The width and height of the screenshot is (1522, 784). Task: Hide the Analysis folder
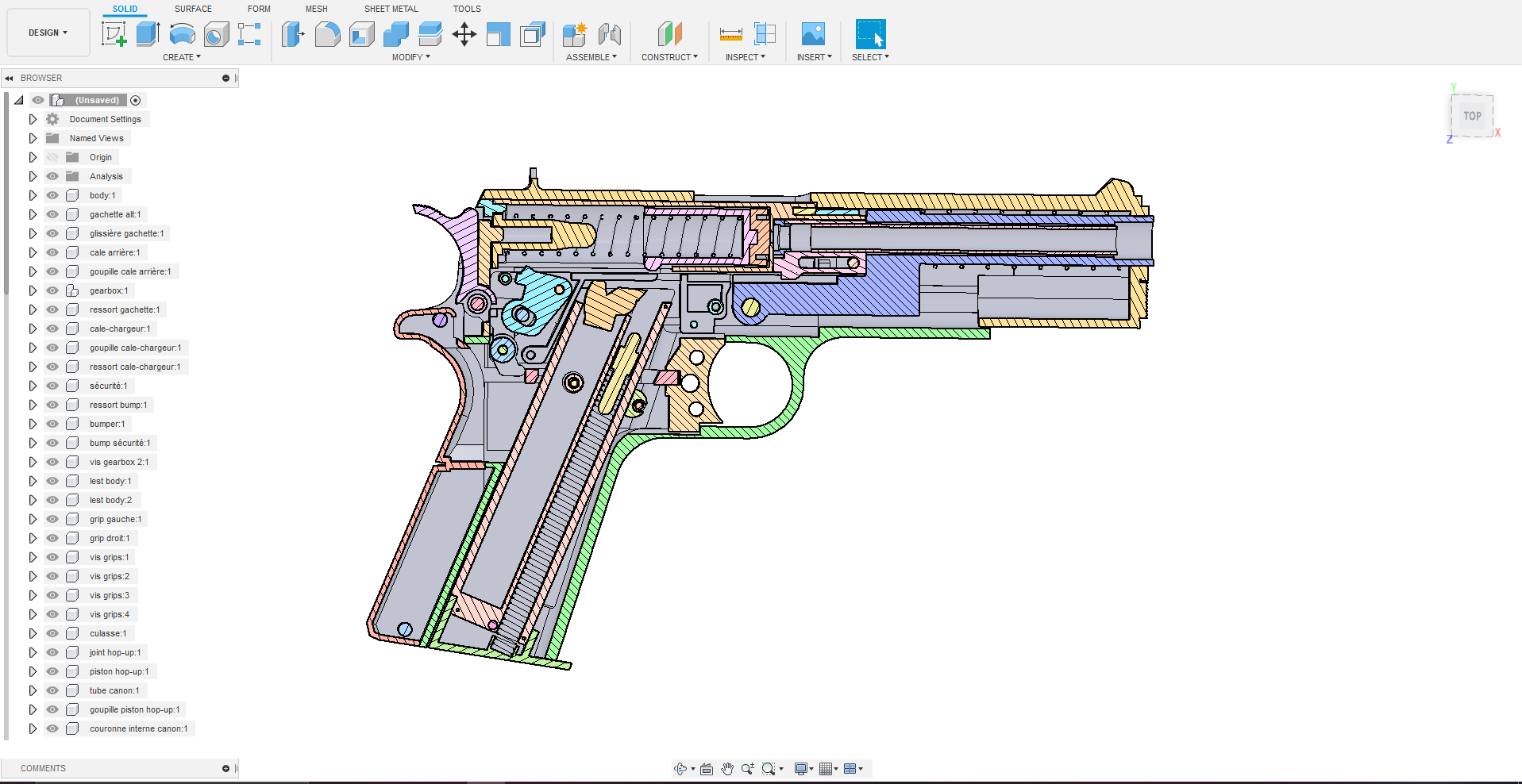(x=52, y=176)
